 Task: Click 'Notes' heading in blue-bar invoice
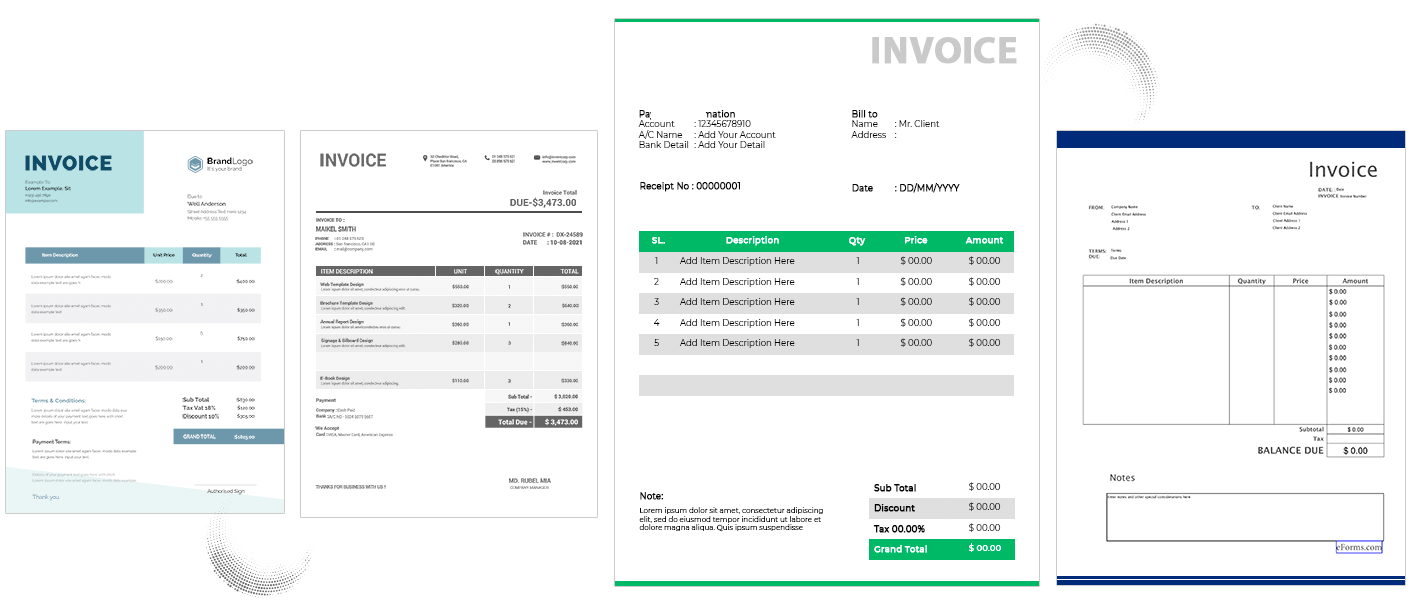pyautogui.click(x=1122, y=478)
